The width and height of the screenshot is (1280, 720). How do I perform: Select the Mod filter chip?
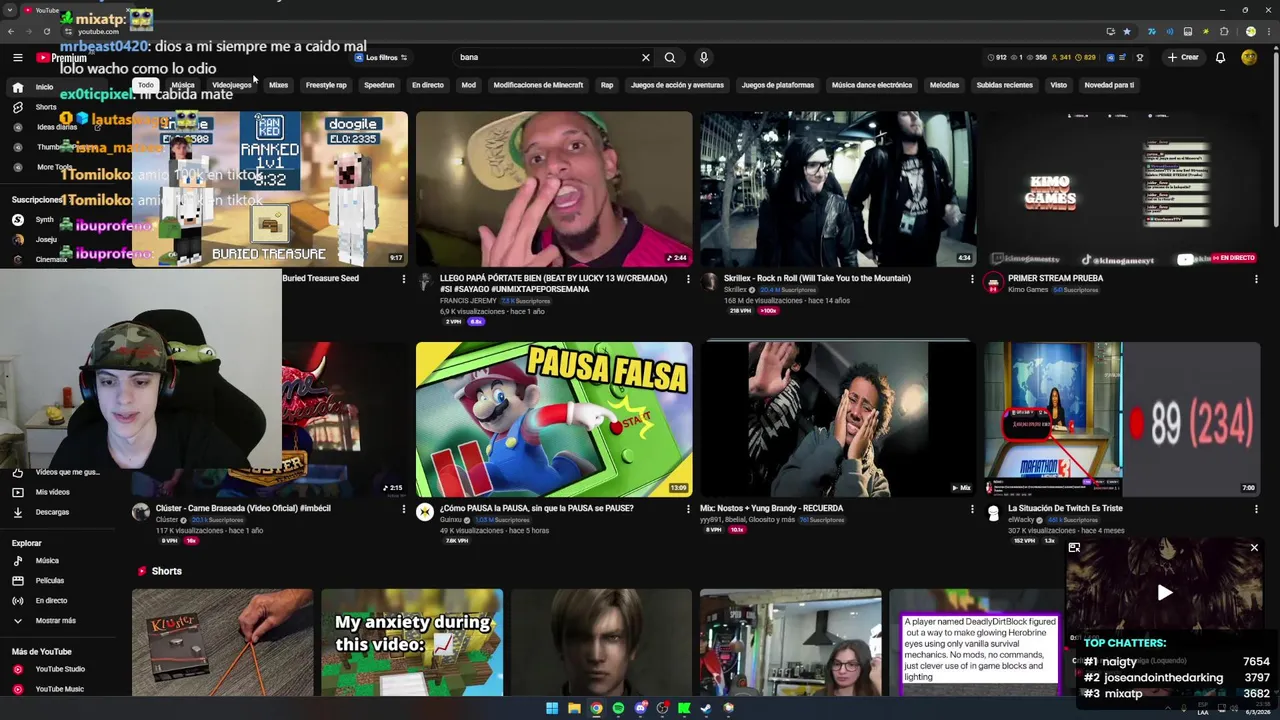point(468,85)
